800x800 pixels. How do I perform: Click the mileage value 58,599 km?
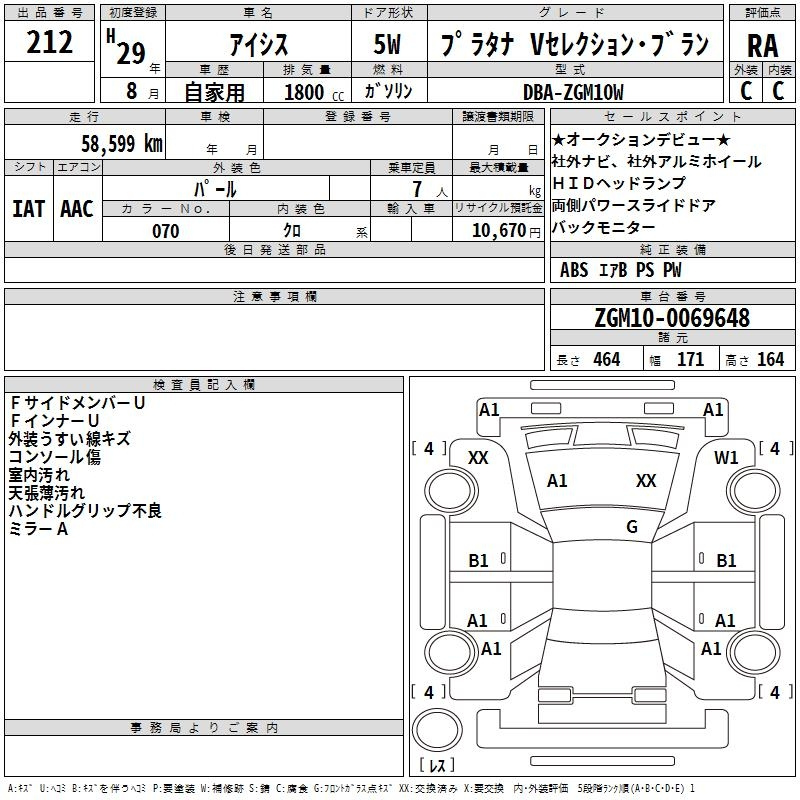click(x=121, y=143)
